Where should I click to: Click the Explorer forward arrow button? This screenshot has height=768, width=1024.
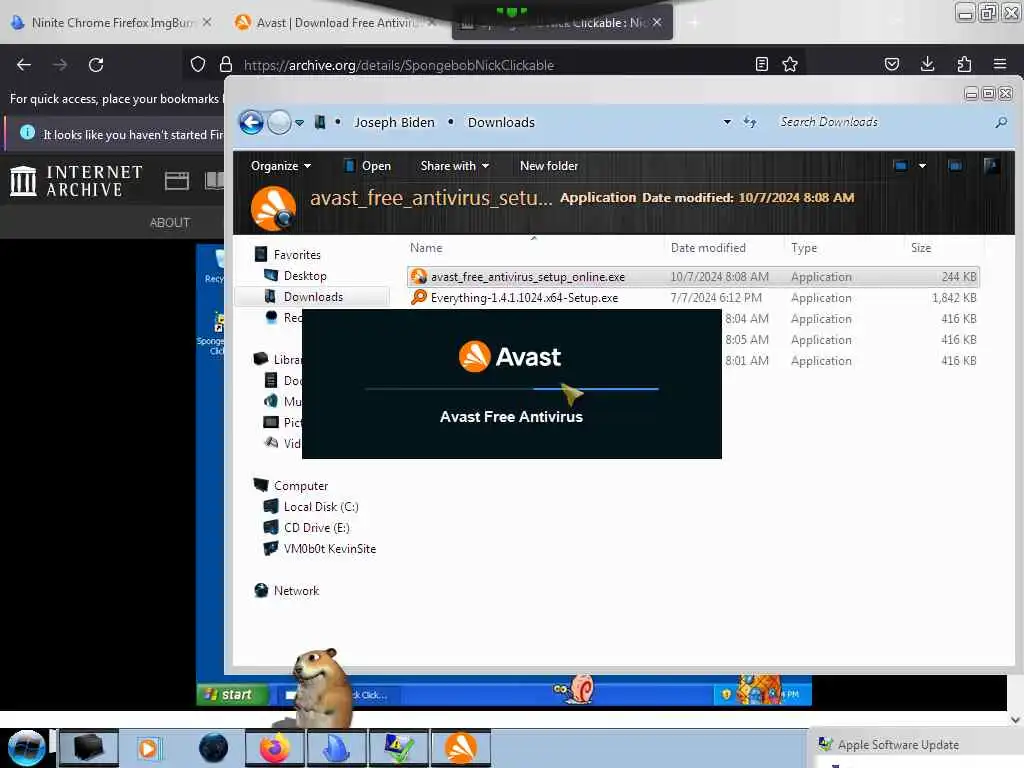coord(280,122)
